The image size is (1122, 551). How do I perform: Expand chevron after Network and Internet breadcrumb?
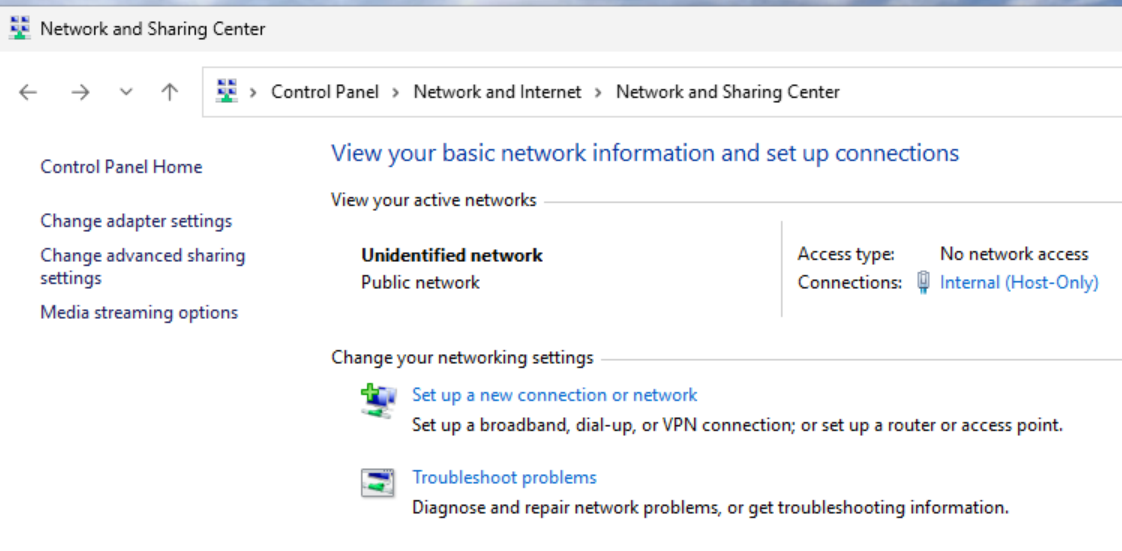(x=598, y=92)
